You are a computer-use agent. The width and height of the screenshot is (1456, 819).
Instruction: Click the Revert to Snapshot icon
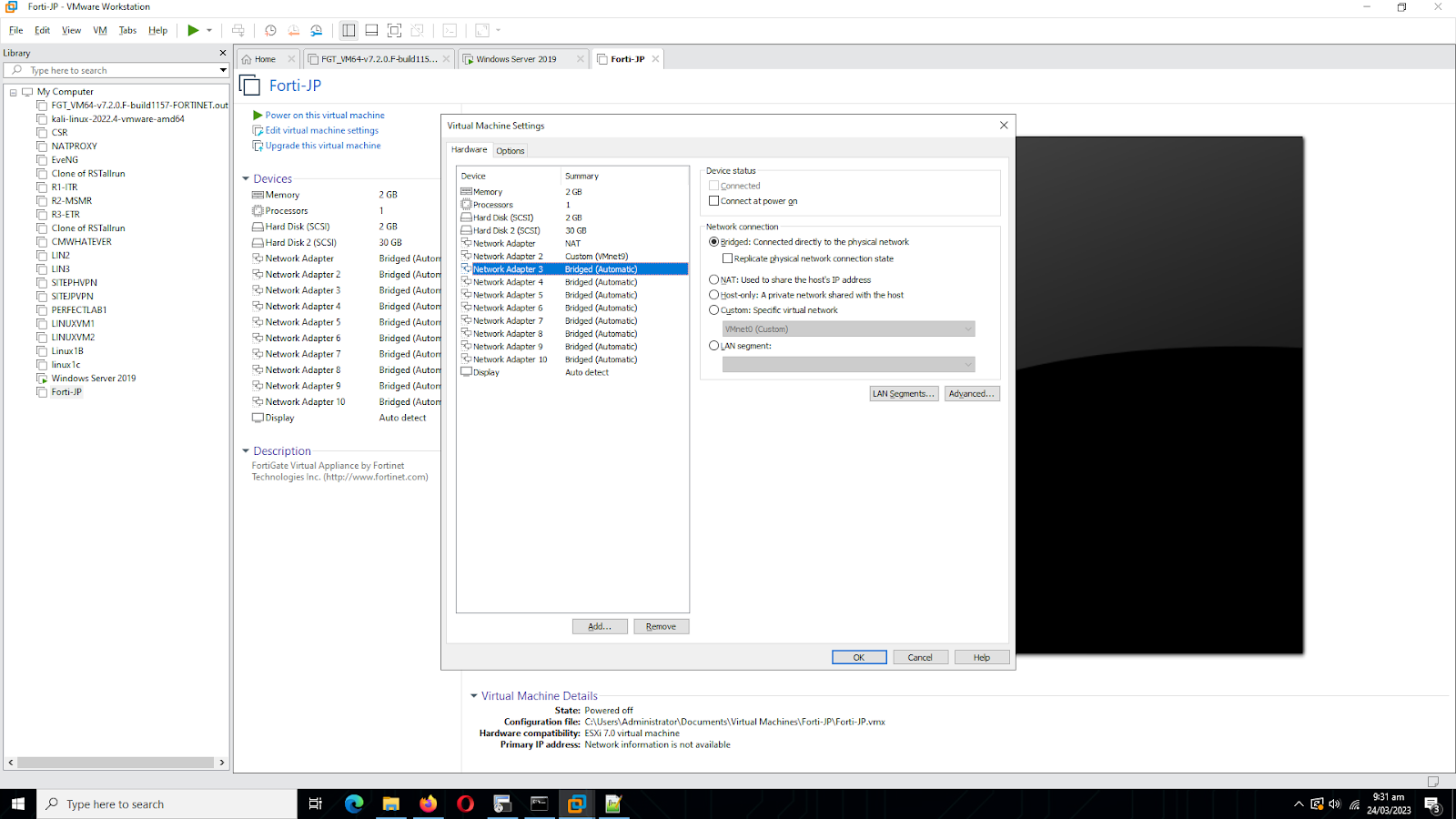click(x=293, y=30)
